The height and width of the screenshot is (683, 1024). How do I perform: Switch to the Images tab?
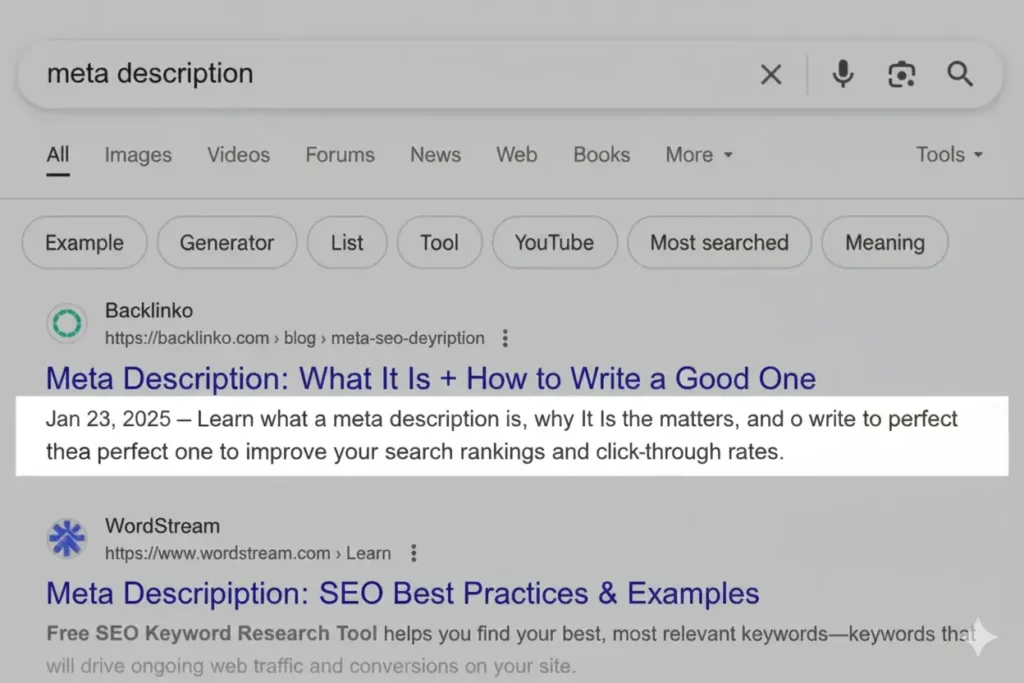pyautogui.click(x=137, y=155)
